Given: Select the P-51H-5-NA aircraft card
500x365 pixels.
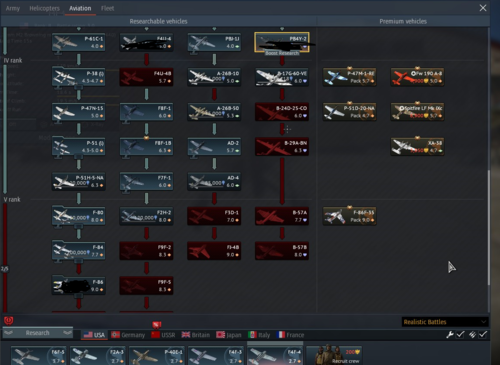Looking at the screenshot, I should pyautogui.click(x=79, y=181).
